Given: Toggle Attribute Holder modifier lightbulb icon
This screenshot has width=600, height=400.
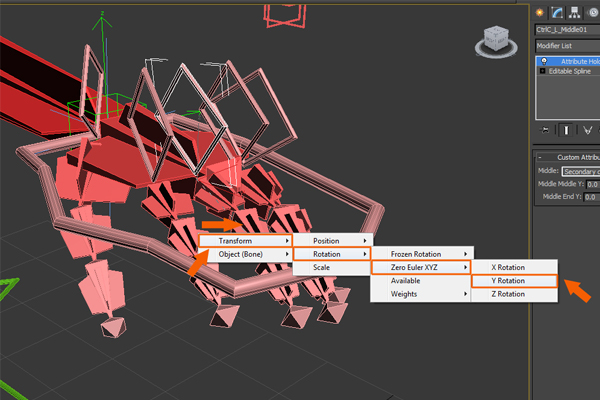Looking at the screenshot, I should point(544,61).
